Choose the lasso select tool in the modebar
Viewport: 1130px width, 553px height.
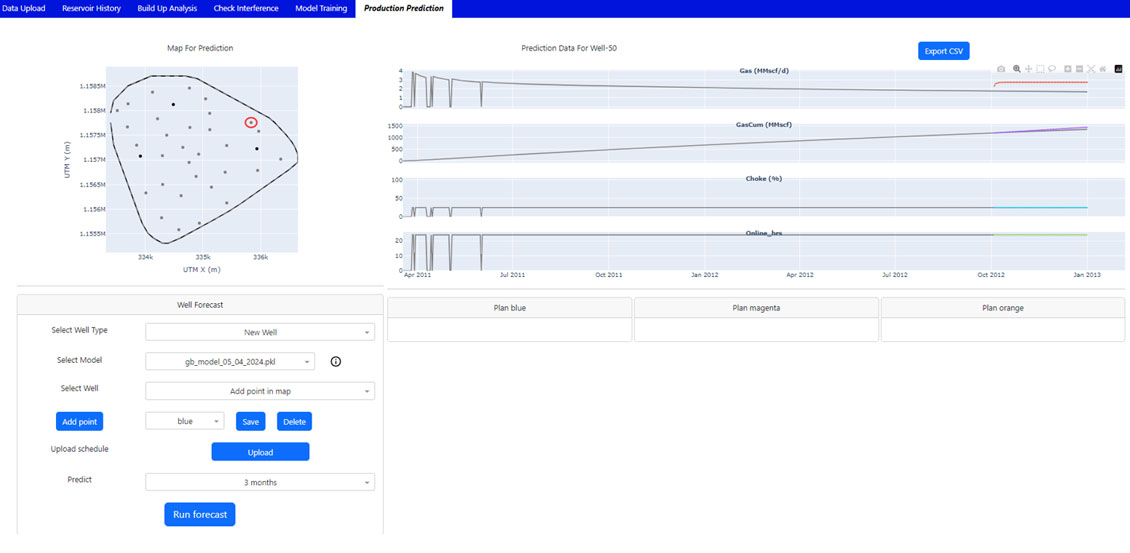click(x=1052, y=68)
